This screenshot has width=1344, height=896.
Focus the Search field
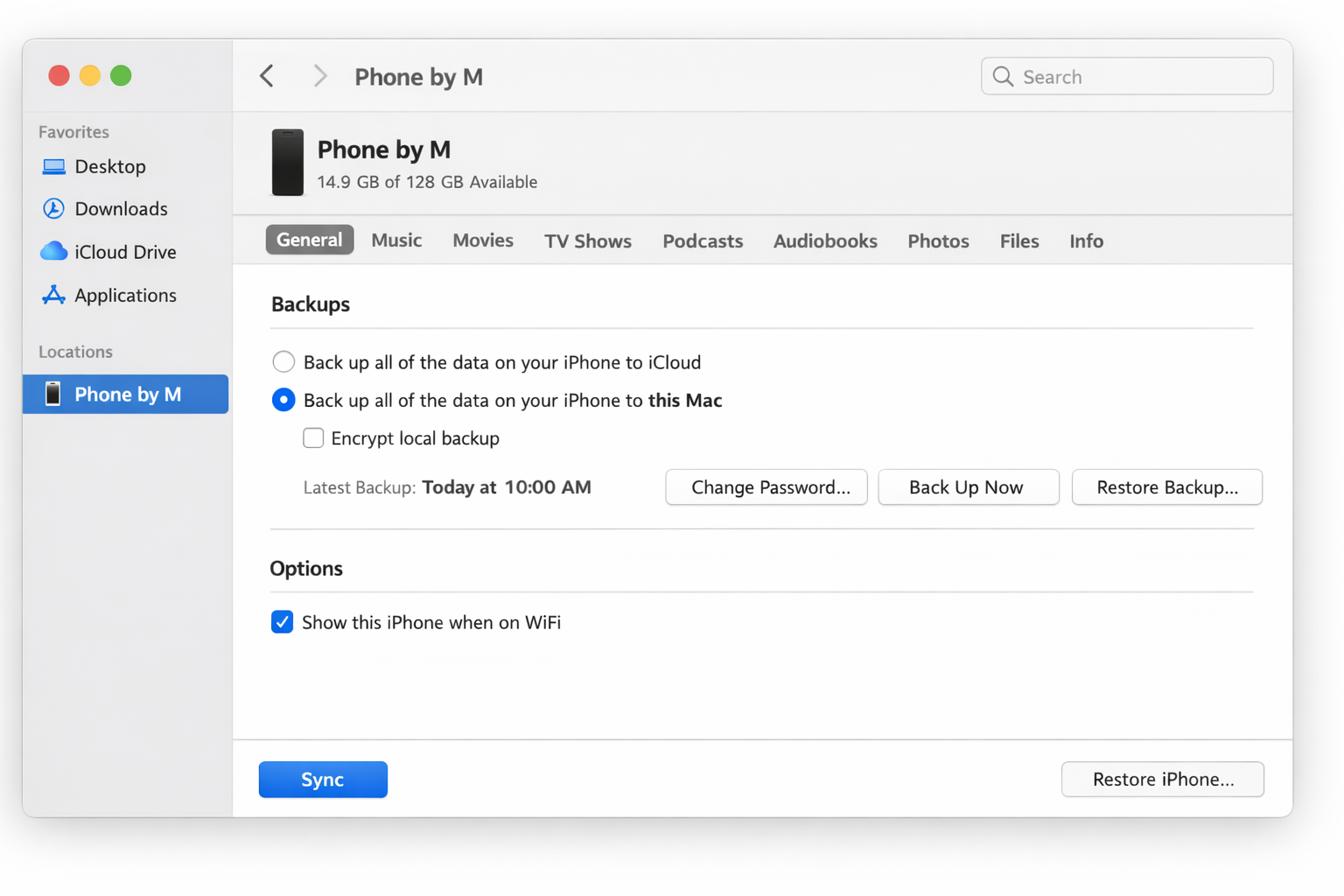1127,76
